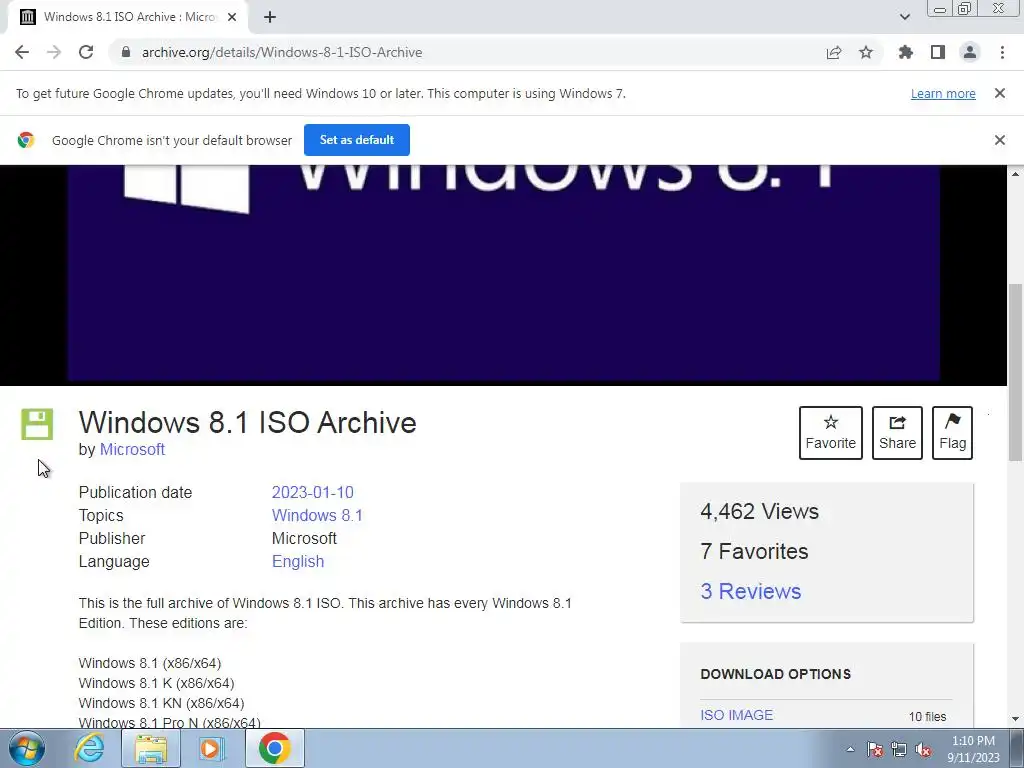Viewport: 1024px width, 768px height.
Task: Open the Microsoft creator link
Action: click(132, 449)
